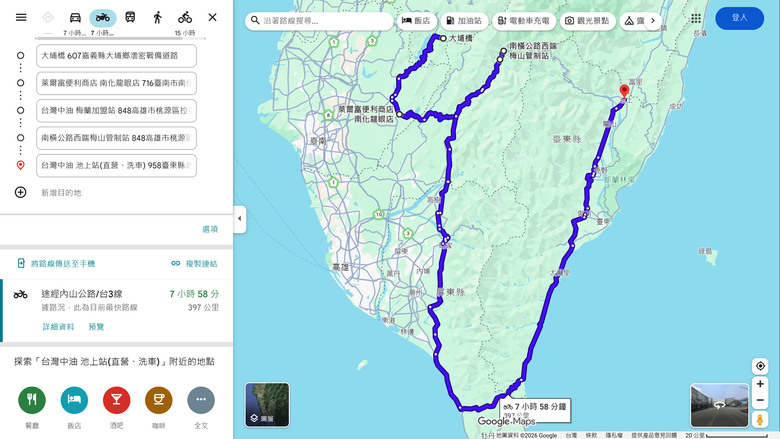Explore nearby coffee shops icon
The width and height of the screenshot is (780, 439).
[159, 400]
